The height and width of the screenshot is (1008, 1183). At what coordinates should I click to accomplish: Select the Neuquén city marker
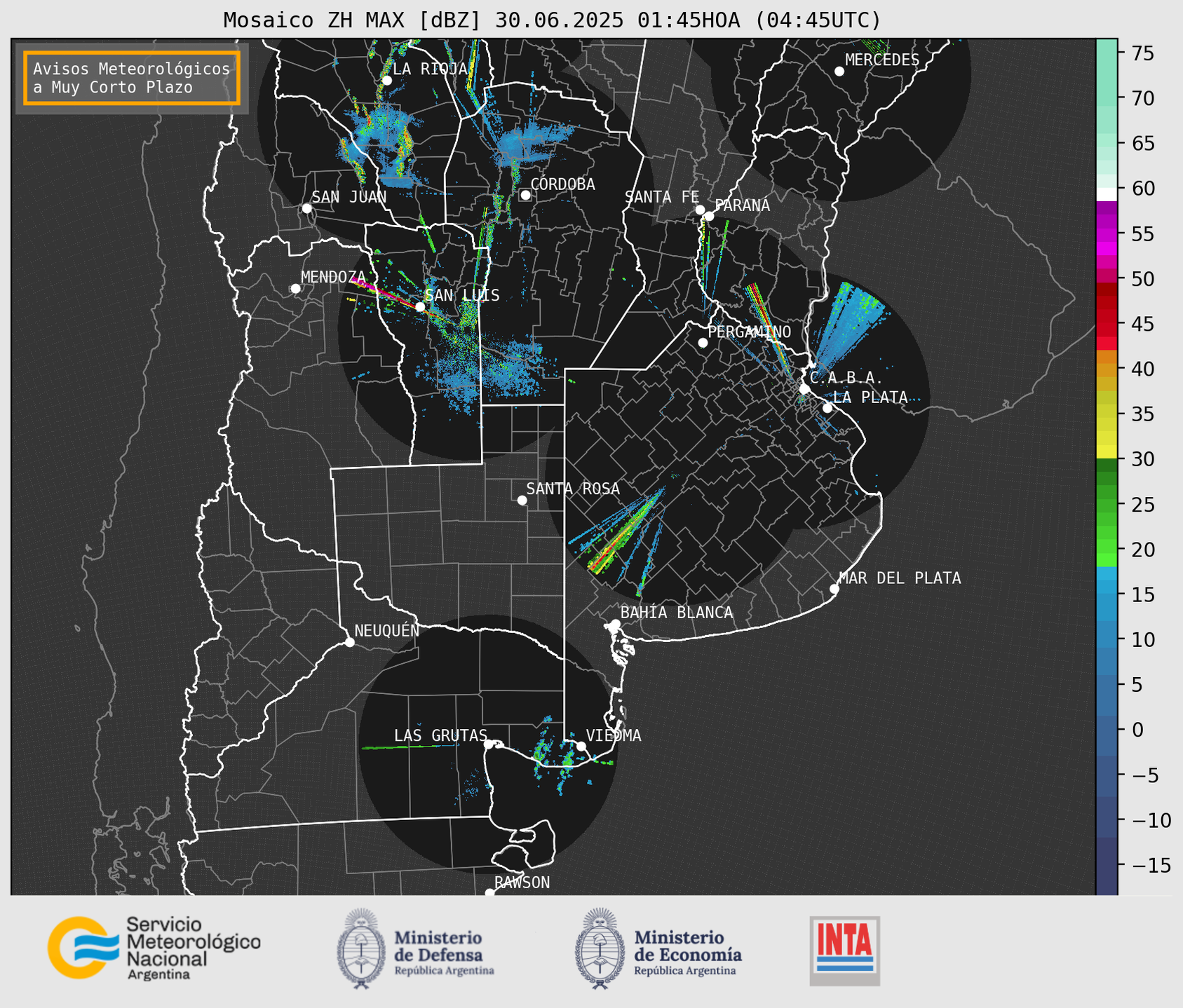click(349, 642)
